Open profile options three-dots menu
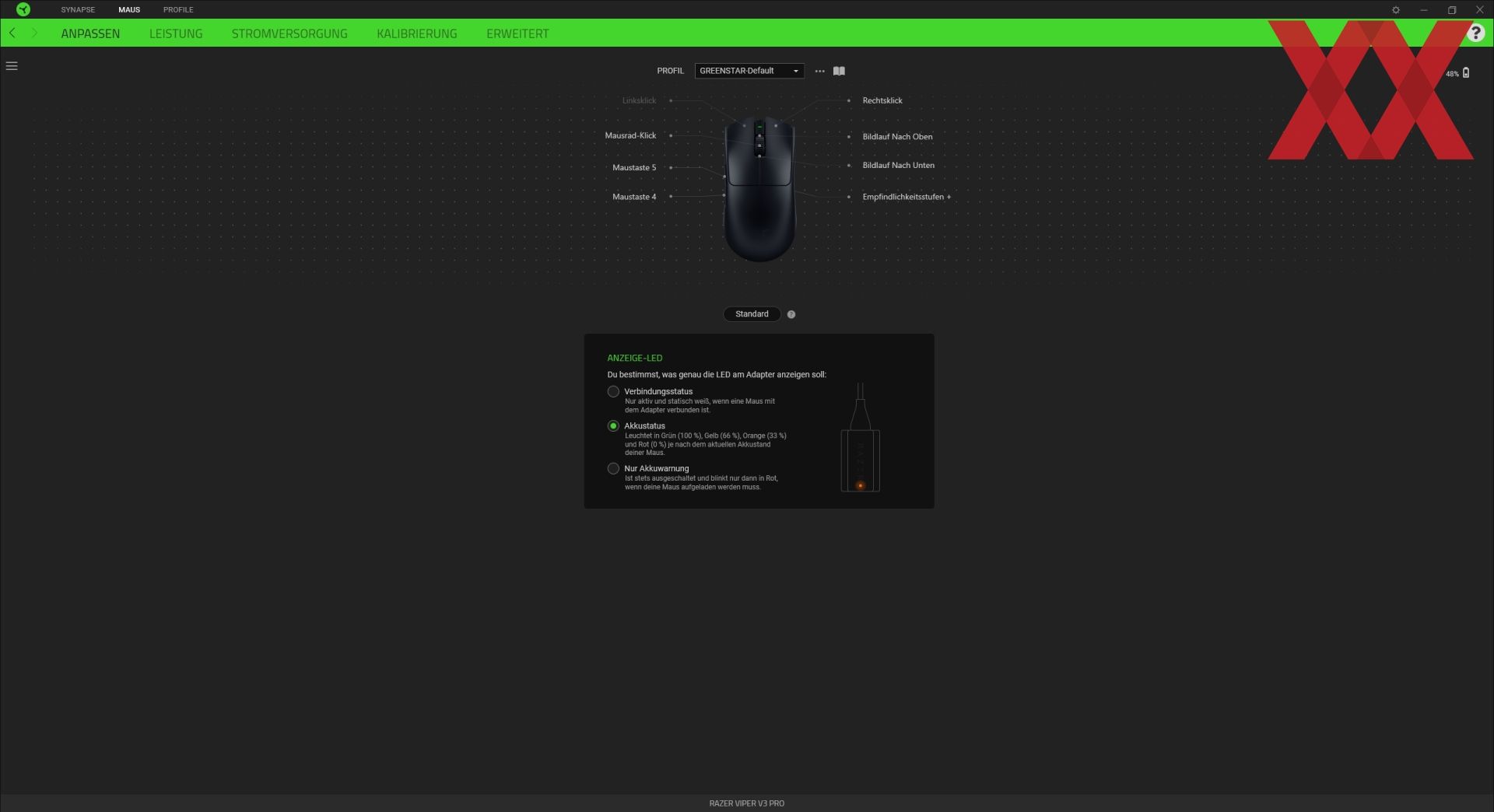Image resolution: width=1494 pixels, height=812 pixels. tap(819, 71)
